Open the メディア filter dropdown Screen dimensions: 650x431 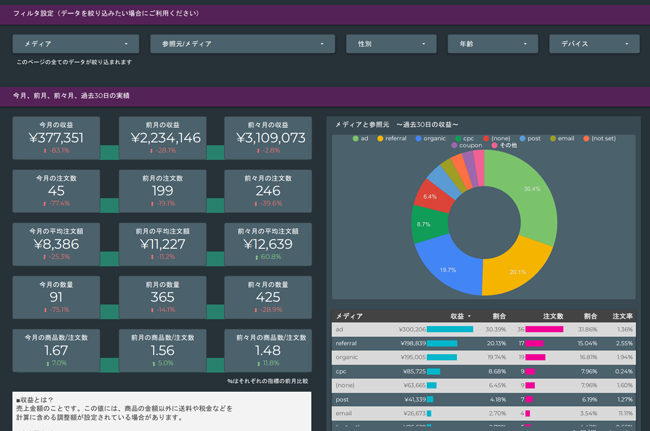click(76, 44)
